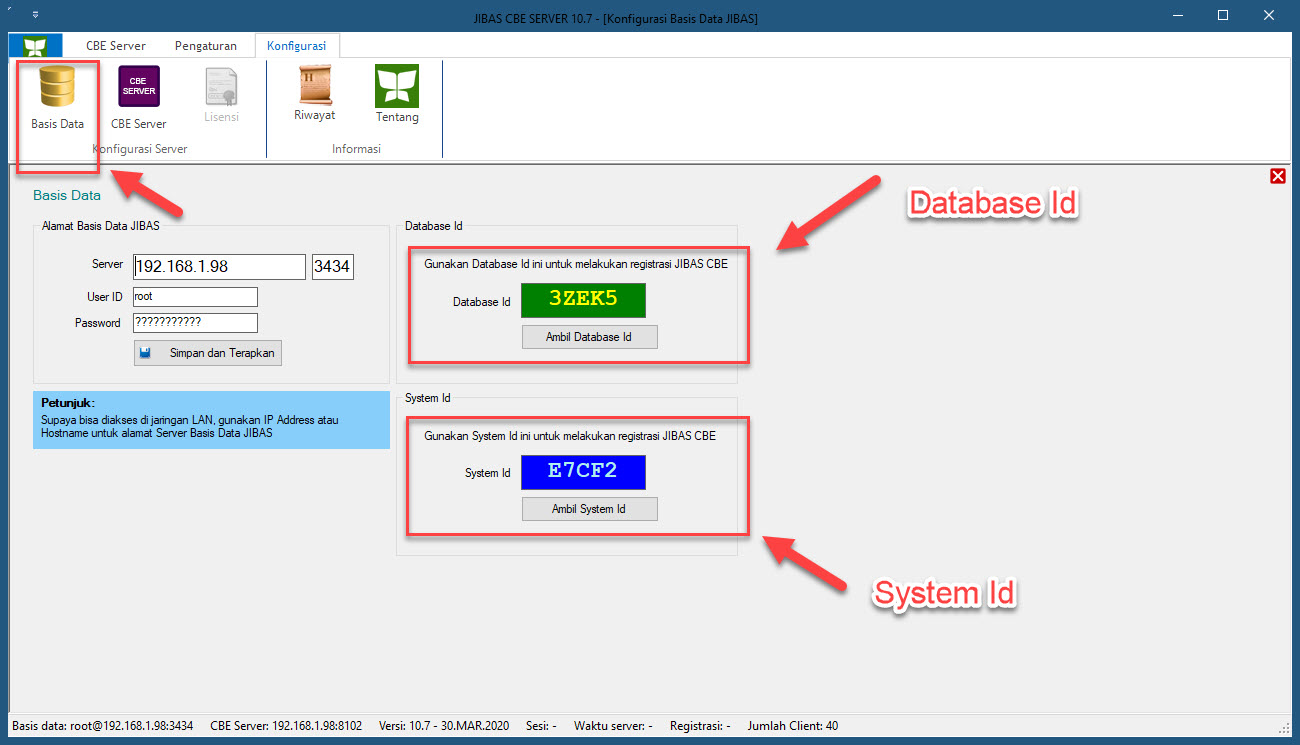Click the Lisensi document icon
This screenshot has width=1300, height=745.
(221, 95)
